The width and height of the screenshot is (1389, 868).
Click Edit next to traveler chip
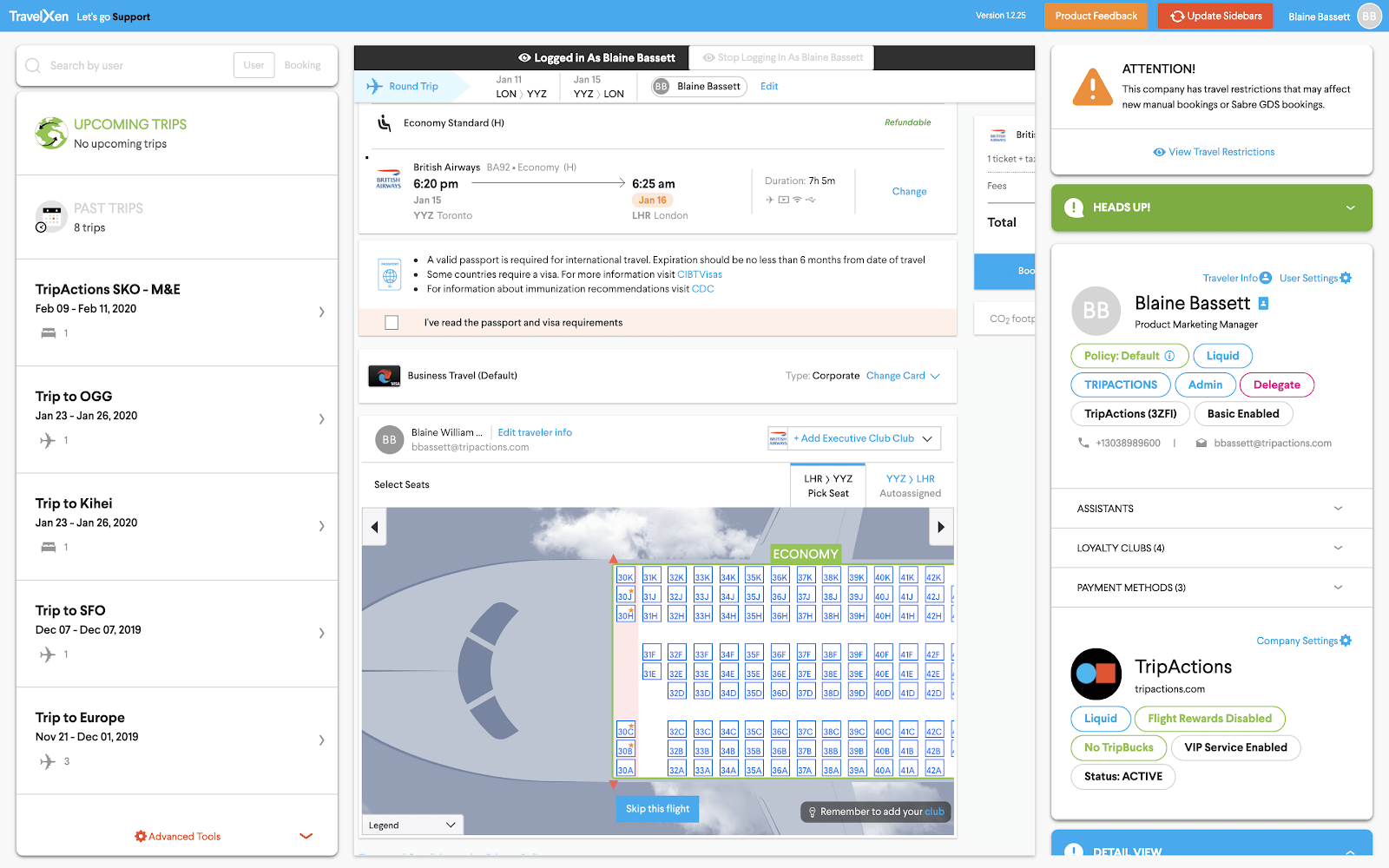(769, 86)
